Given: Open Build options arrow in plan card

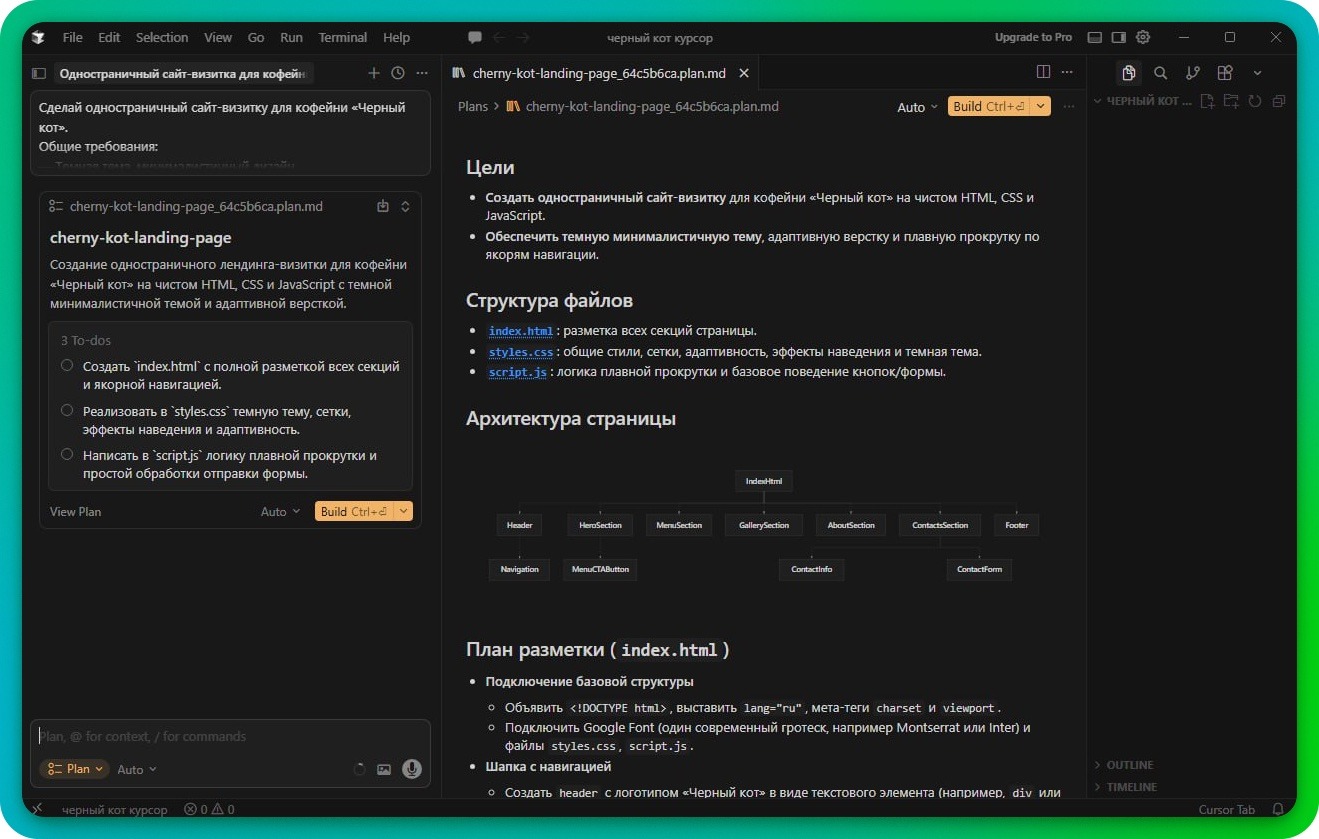Looking at the screenshot, I should (404, 511).
